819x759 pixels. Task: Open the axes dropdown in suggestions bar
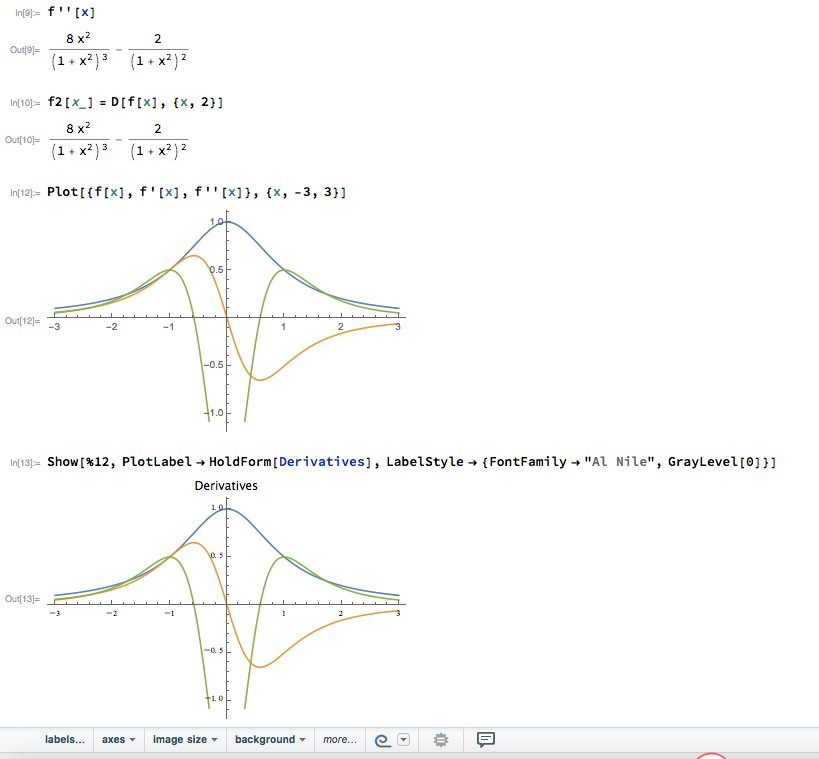pos(119,739)
